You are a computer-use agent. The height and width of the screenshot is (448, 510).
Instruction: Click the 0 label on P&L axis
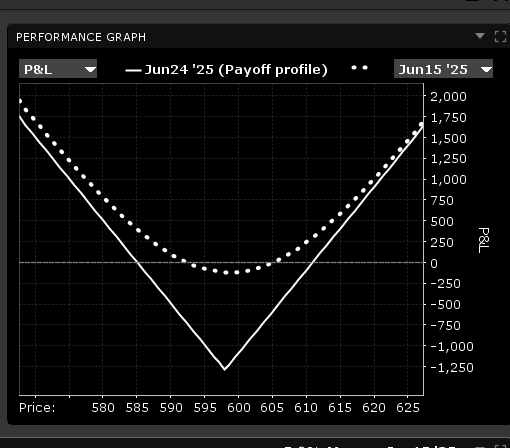tap(434, 264)
